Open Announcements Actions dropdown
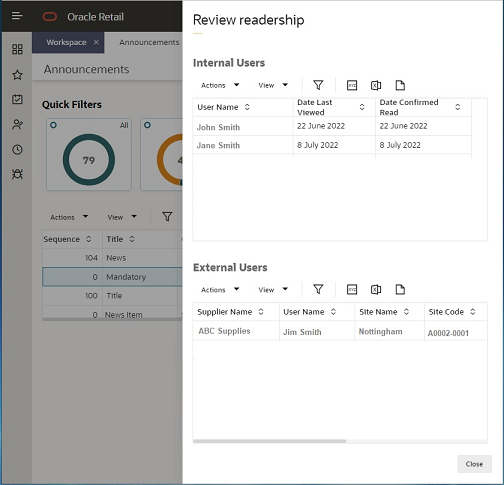504x485 pixels. (69, 217)
